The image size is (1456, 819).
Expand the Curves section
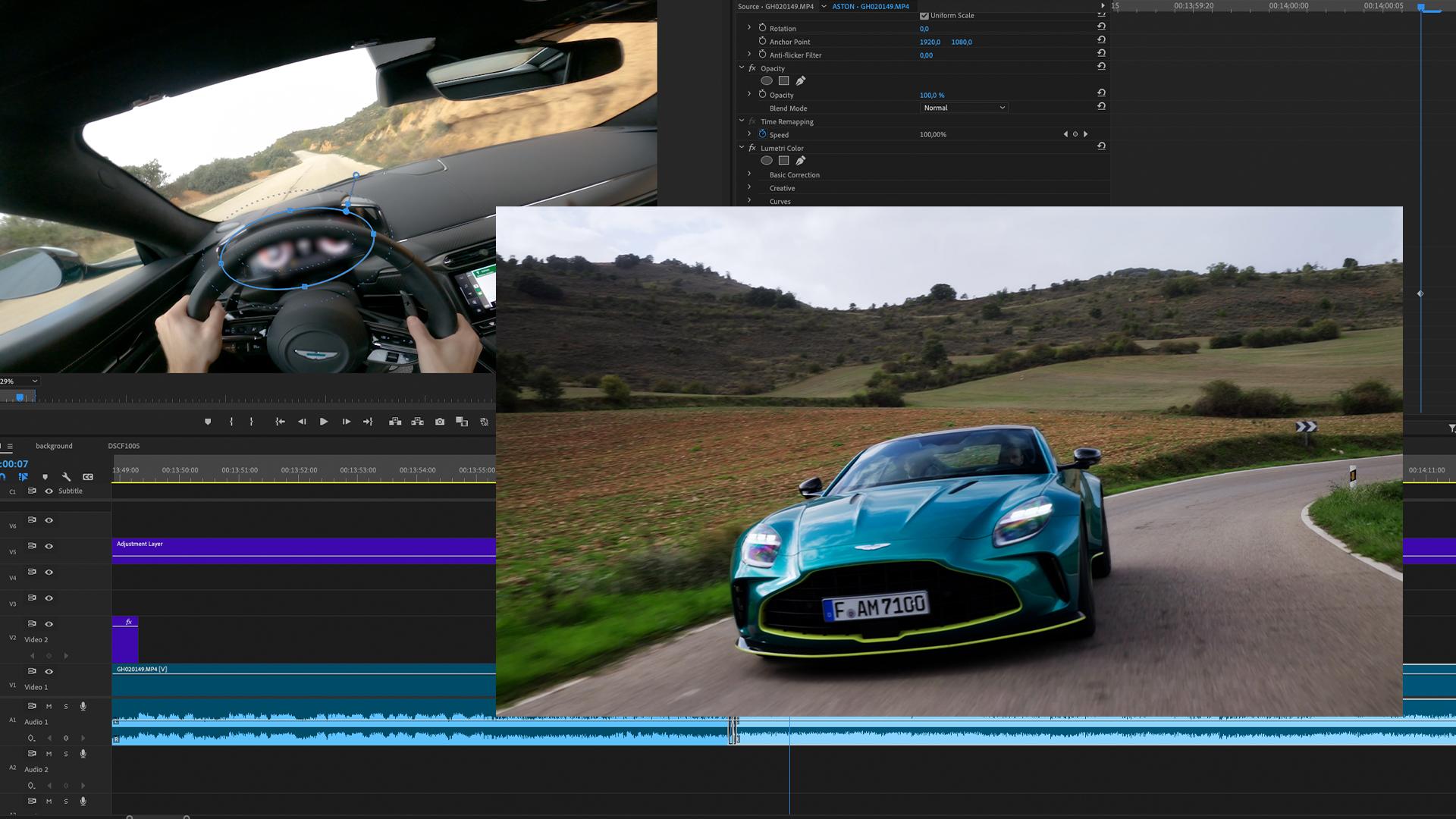click(x=749, y=200)
